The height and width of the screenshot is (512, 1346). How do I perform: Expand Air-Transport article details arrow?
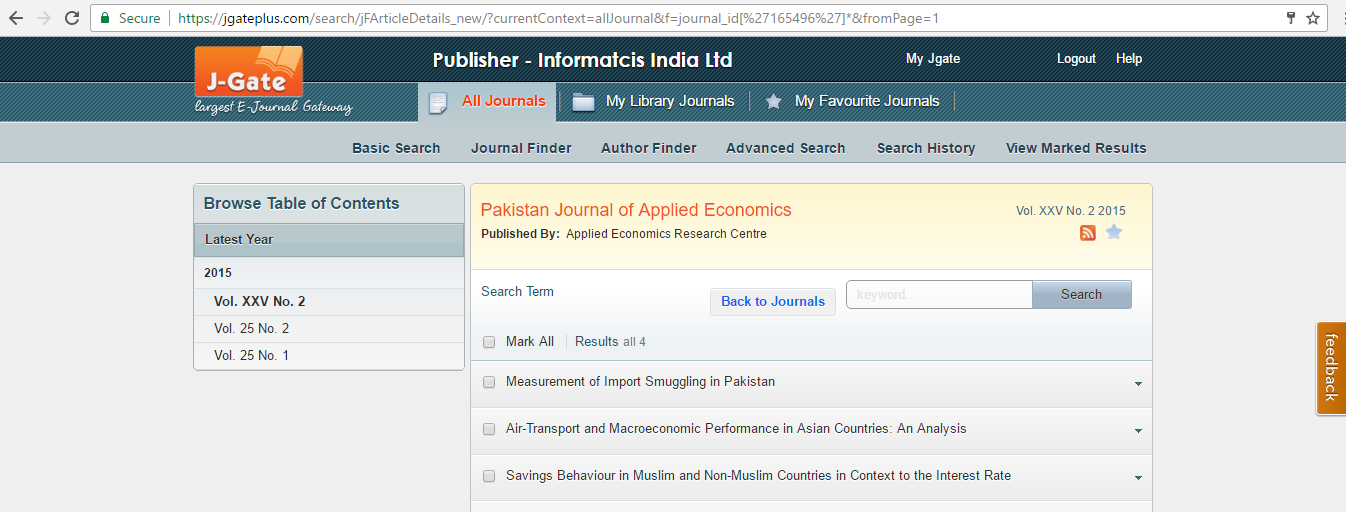tap(1138, 431)
